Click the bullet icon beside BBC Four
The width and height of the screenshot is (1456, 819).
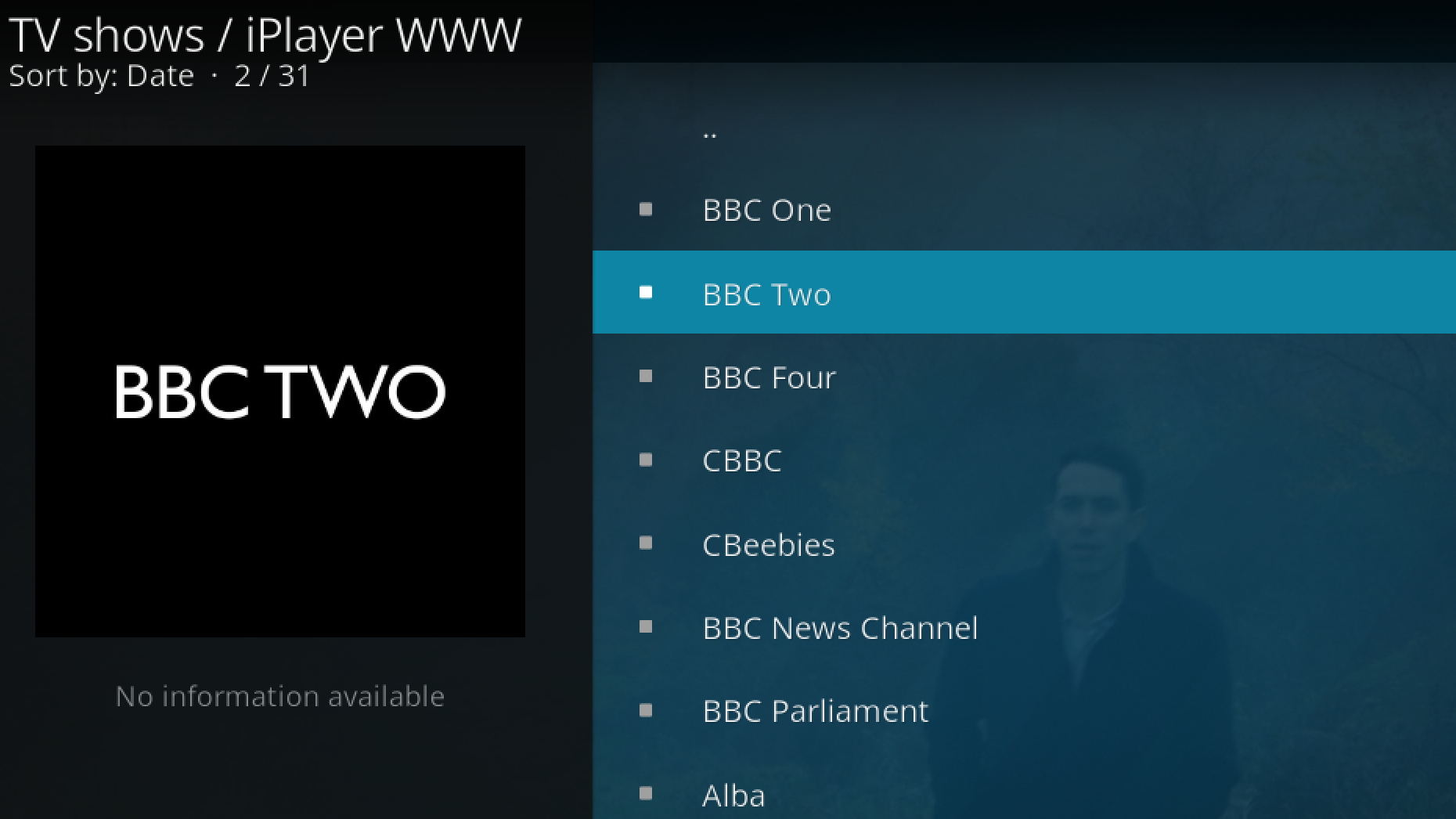coord(646,376)
